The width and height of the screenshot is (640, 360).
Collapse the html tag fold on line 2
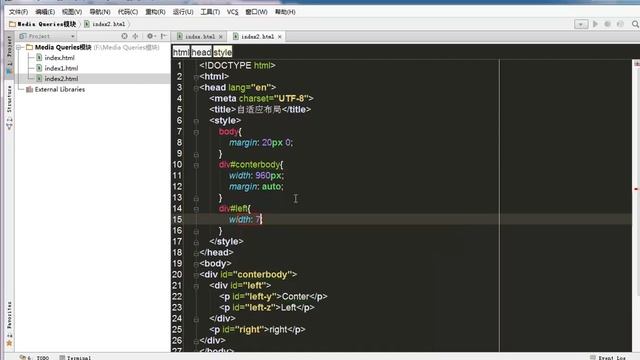coord(196,77)
